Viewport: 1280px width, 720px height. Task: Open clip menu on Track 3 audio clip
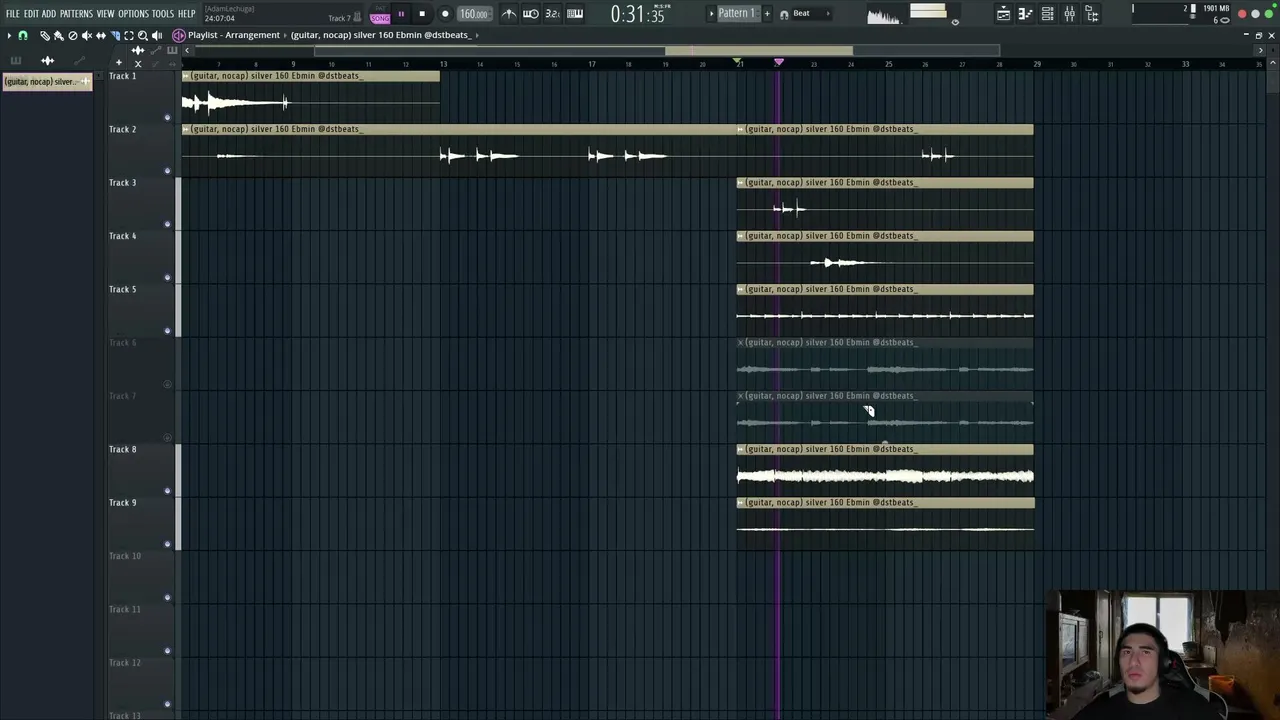pos(741,183)
